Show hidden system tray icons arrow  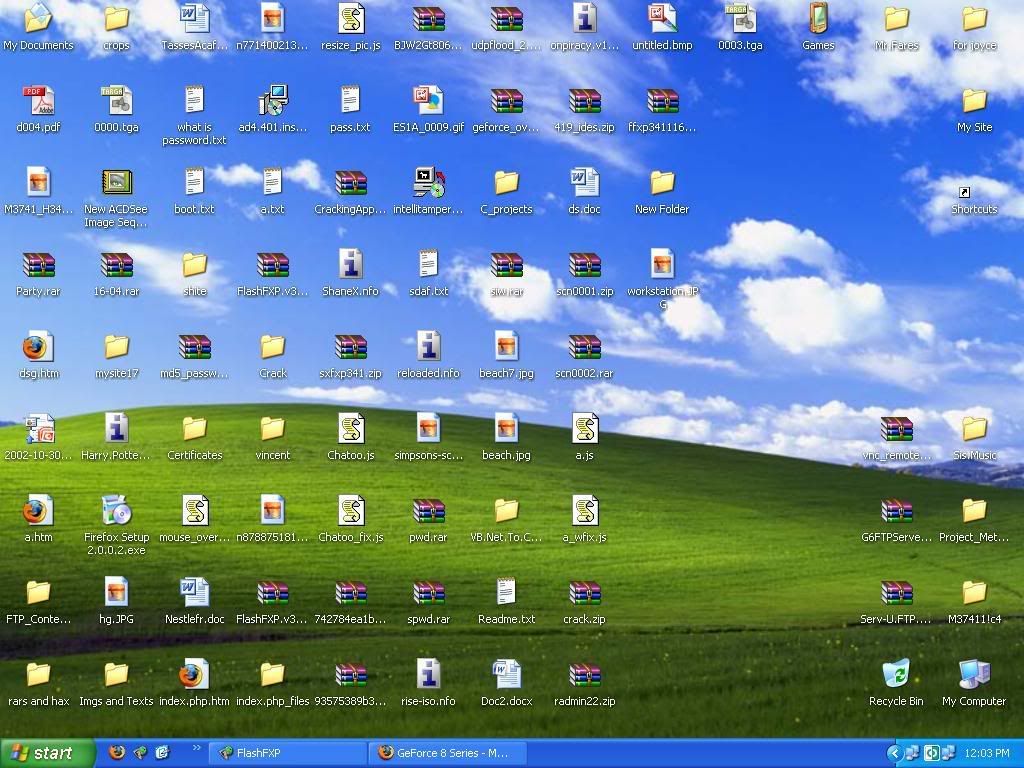pos(895,753)
